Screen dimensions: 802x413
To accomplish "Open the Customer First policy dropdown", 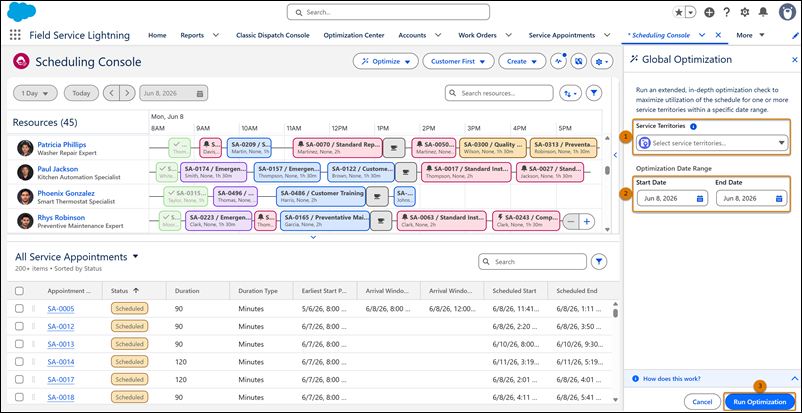I will tap(458, 61).
